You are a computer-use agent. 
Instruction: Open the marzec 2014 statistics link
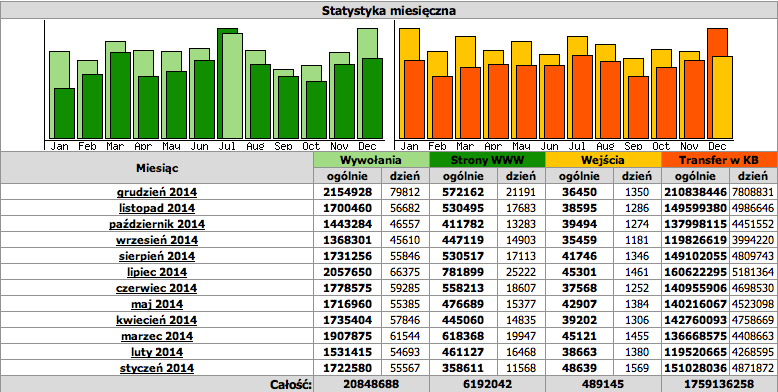click(157, 336)
